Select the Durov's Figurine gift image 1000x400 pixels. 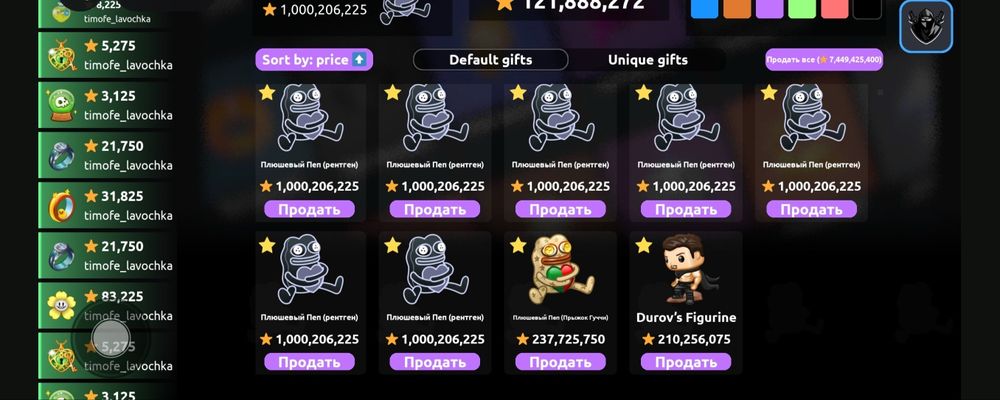686,269
